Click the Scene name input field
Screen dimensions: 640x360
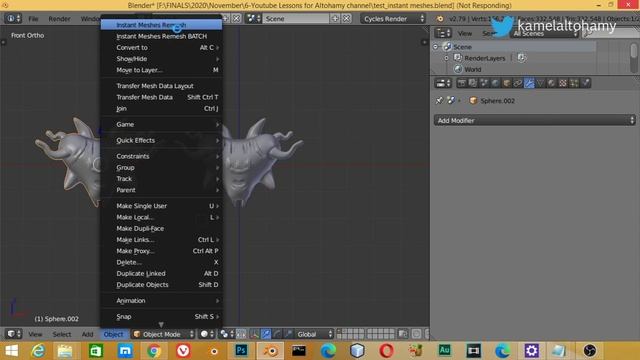click(x=296, y=19)
